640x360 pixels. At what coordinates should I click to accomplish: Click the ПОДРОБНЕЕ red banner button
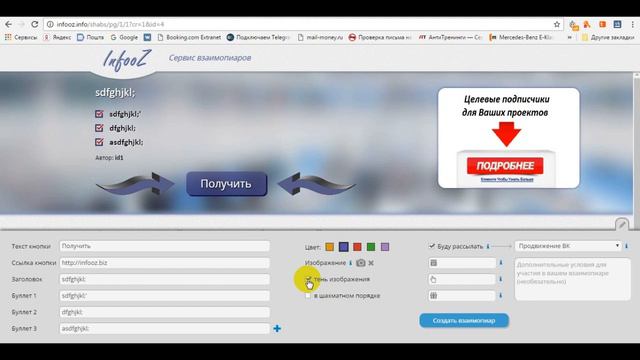[505, 166]
